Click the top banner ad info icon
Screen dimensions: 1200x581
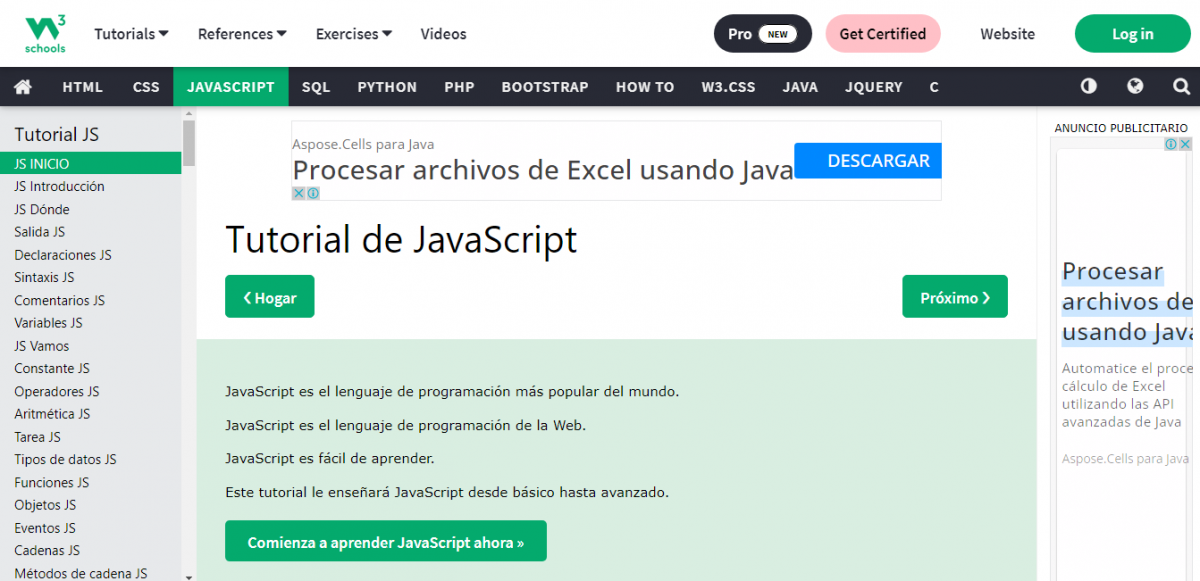click(312, 193)
